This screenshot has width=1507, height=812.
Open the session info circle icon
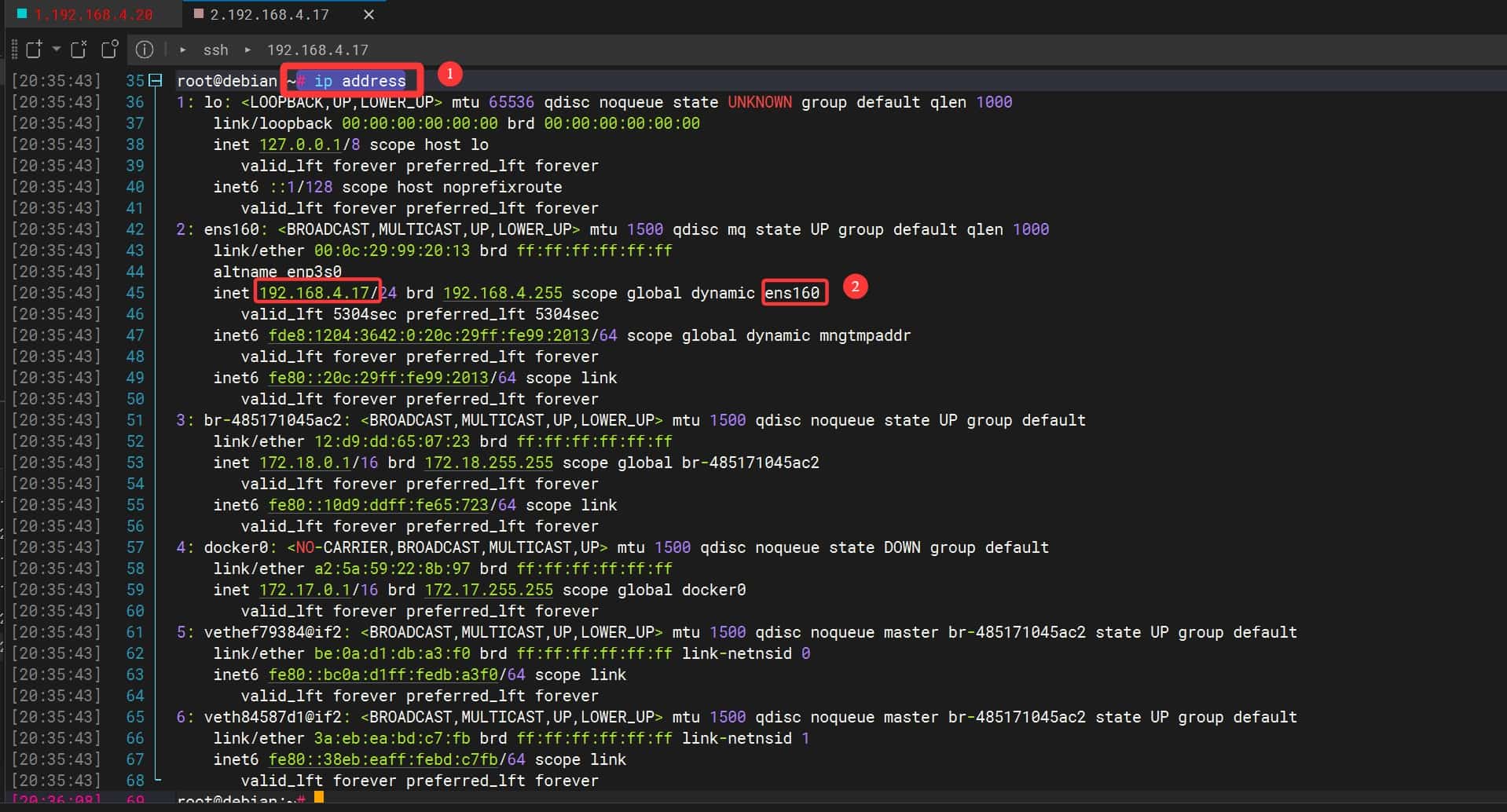click(145, 49)
